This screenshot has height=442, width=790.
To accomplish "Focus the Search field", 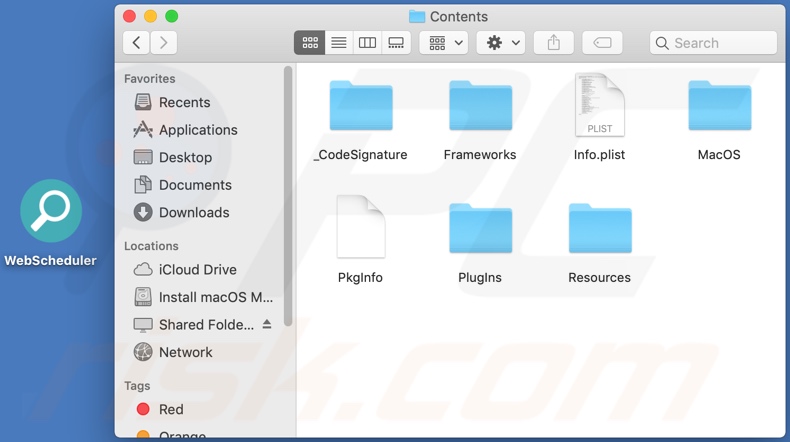I will point(713,43).
